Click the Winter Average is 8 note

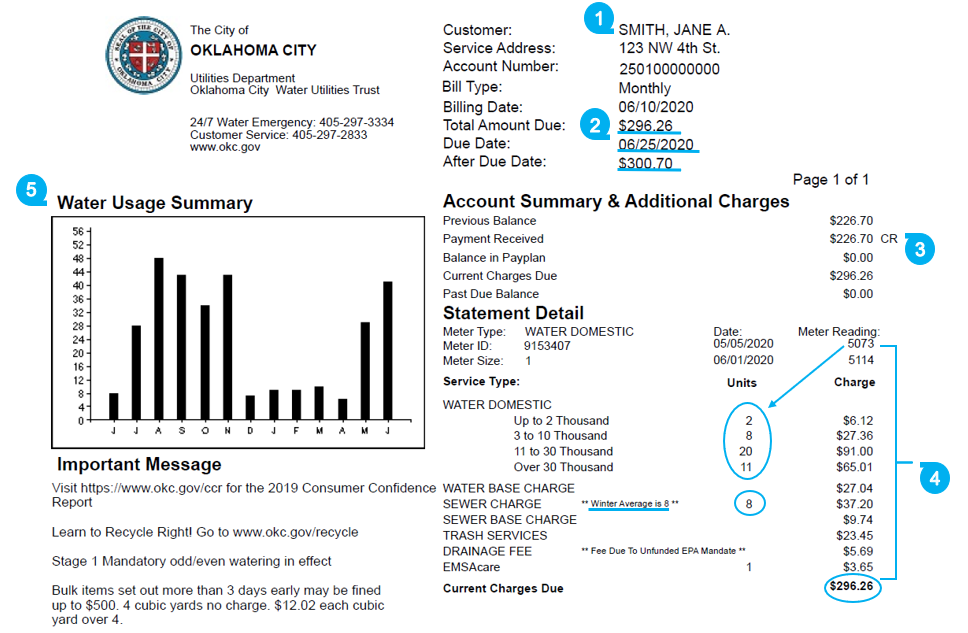click(x=630, y=504)
